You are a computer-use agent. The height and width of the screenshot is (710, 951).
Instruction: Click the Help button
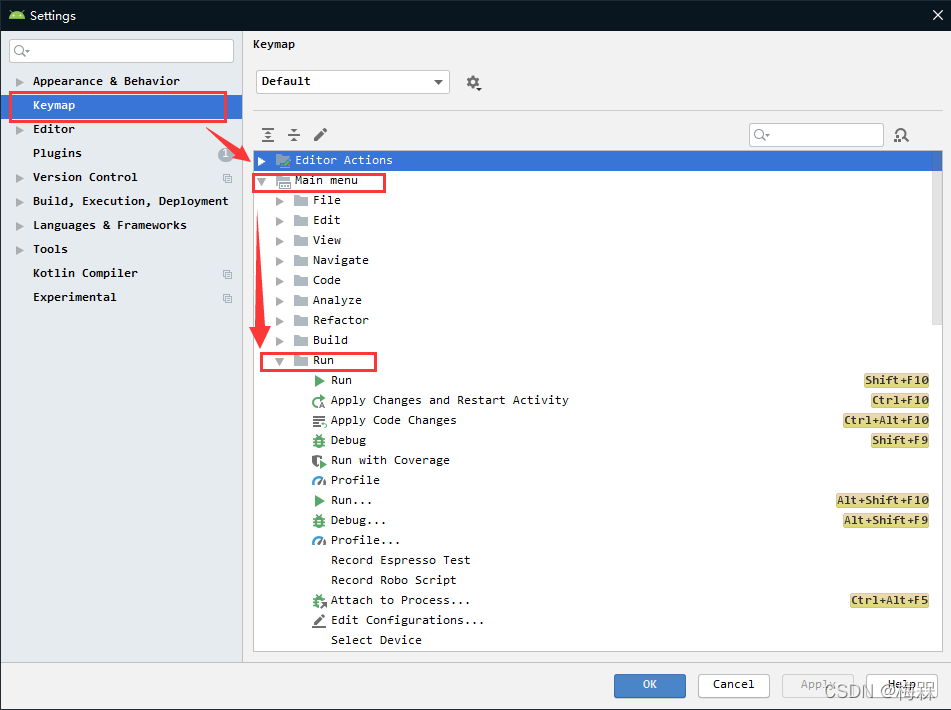click(x=901, y=685)
